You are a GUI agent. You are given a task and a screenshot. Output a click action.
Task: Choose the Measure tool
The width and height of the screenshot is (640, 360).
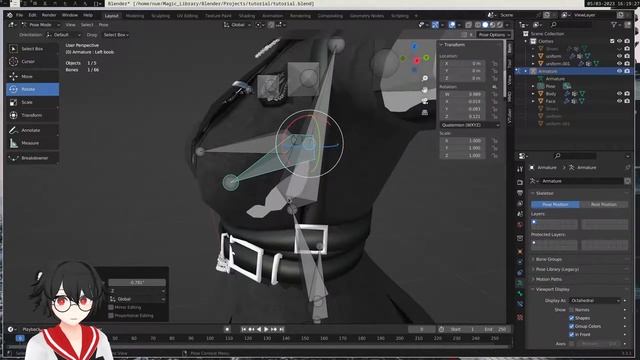click(x=33, y=143)
